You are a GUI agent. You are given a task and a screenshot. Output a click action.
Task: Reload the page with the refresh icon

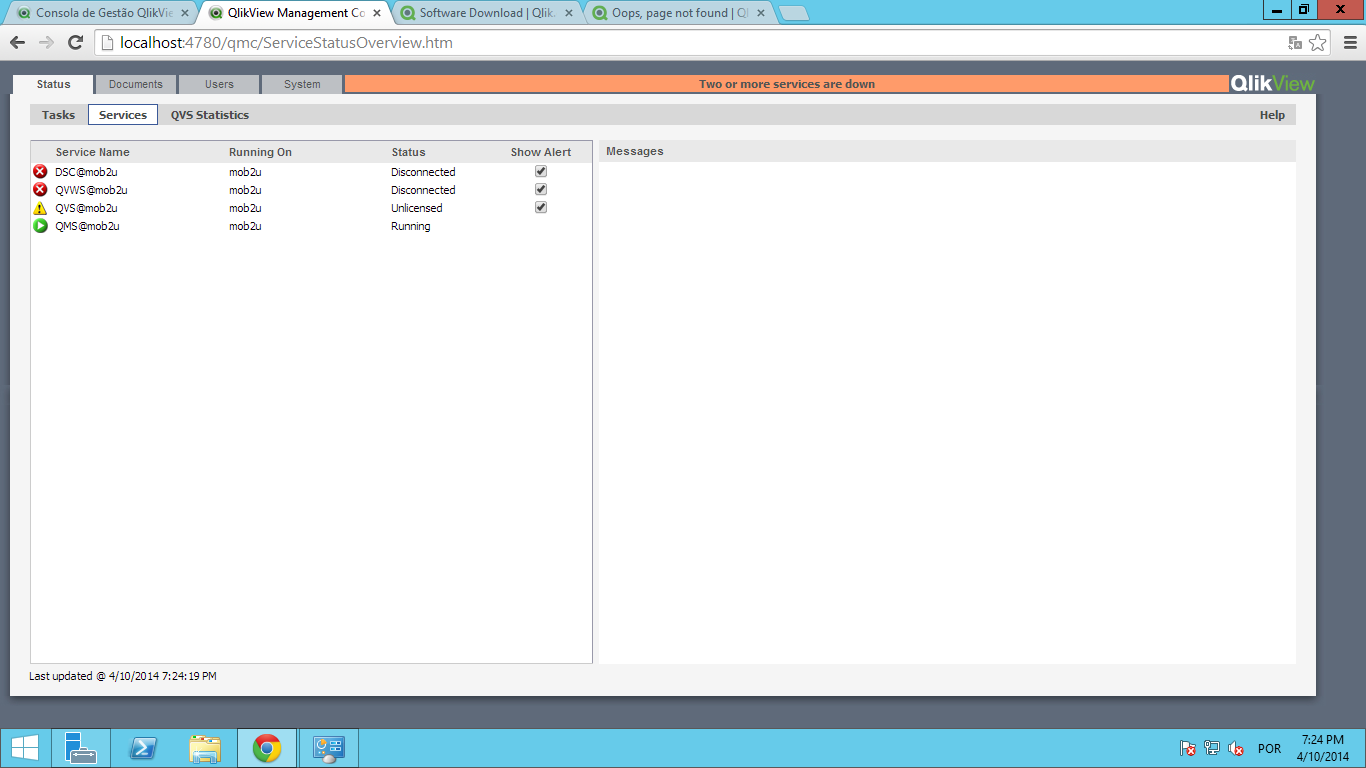(x=75, y=43)
